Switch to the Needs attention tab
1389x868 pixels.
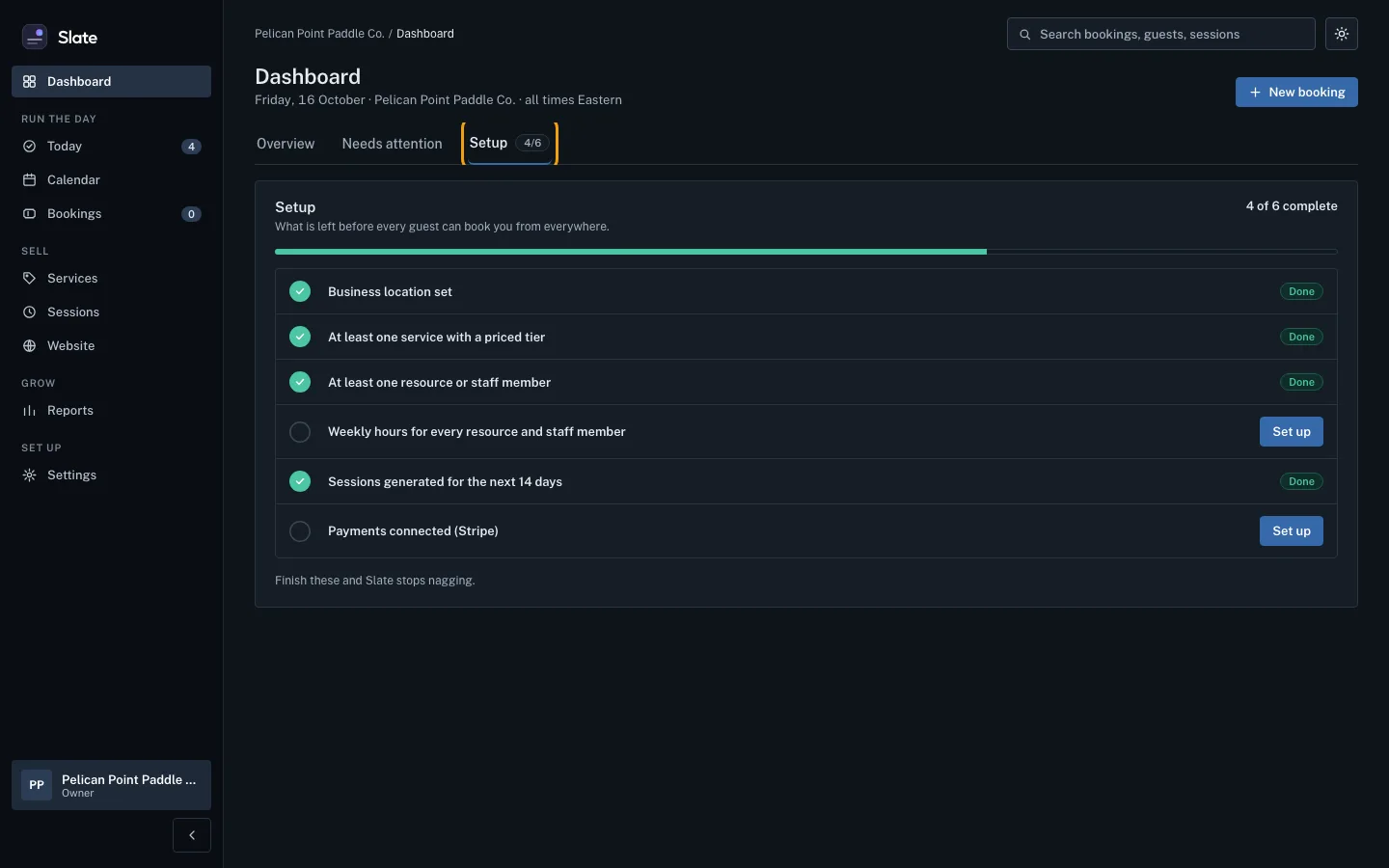(x=392, y=144)
